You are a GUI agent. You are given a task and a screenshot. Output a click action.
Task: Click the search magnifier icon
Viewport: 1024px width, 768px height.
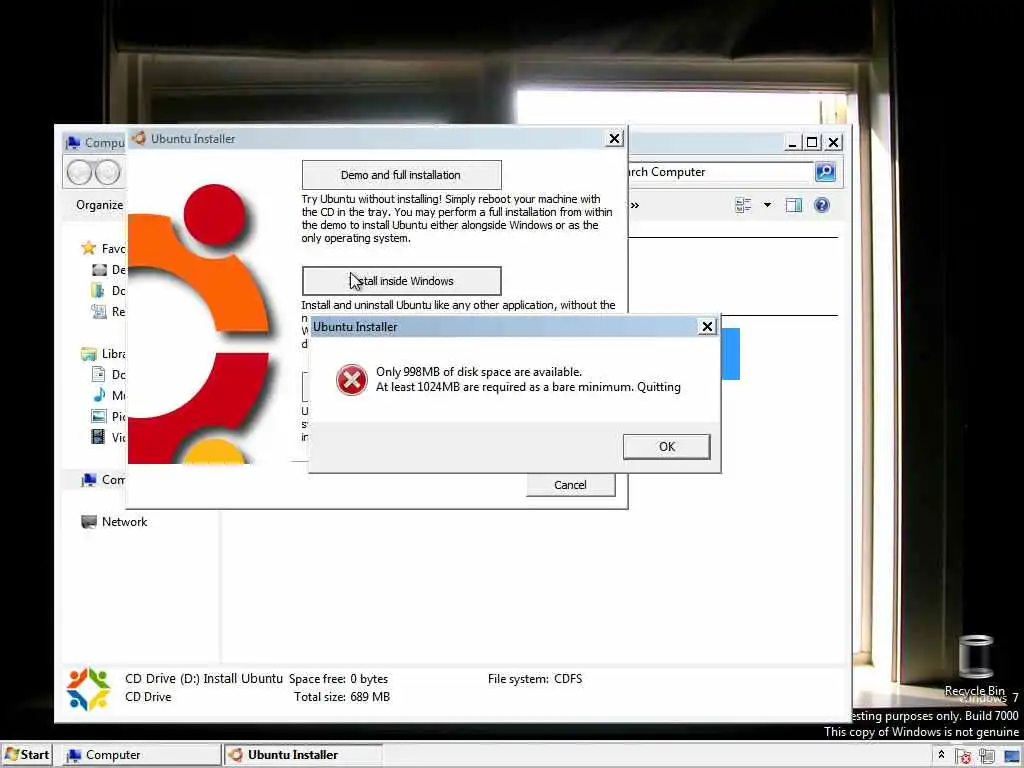[825, 172]
